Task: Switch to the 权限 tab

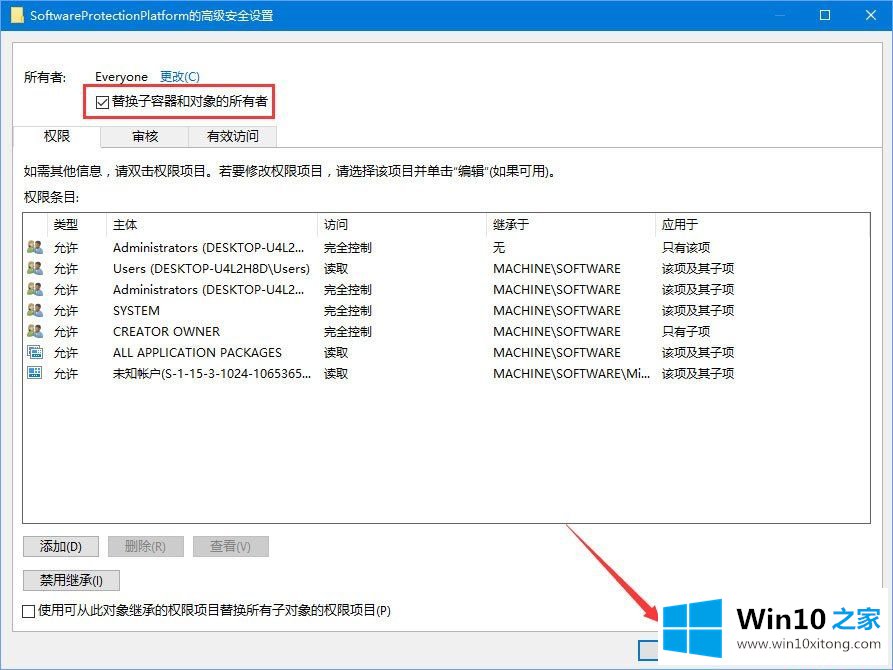Action: click(x=56, y=137)
